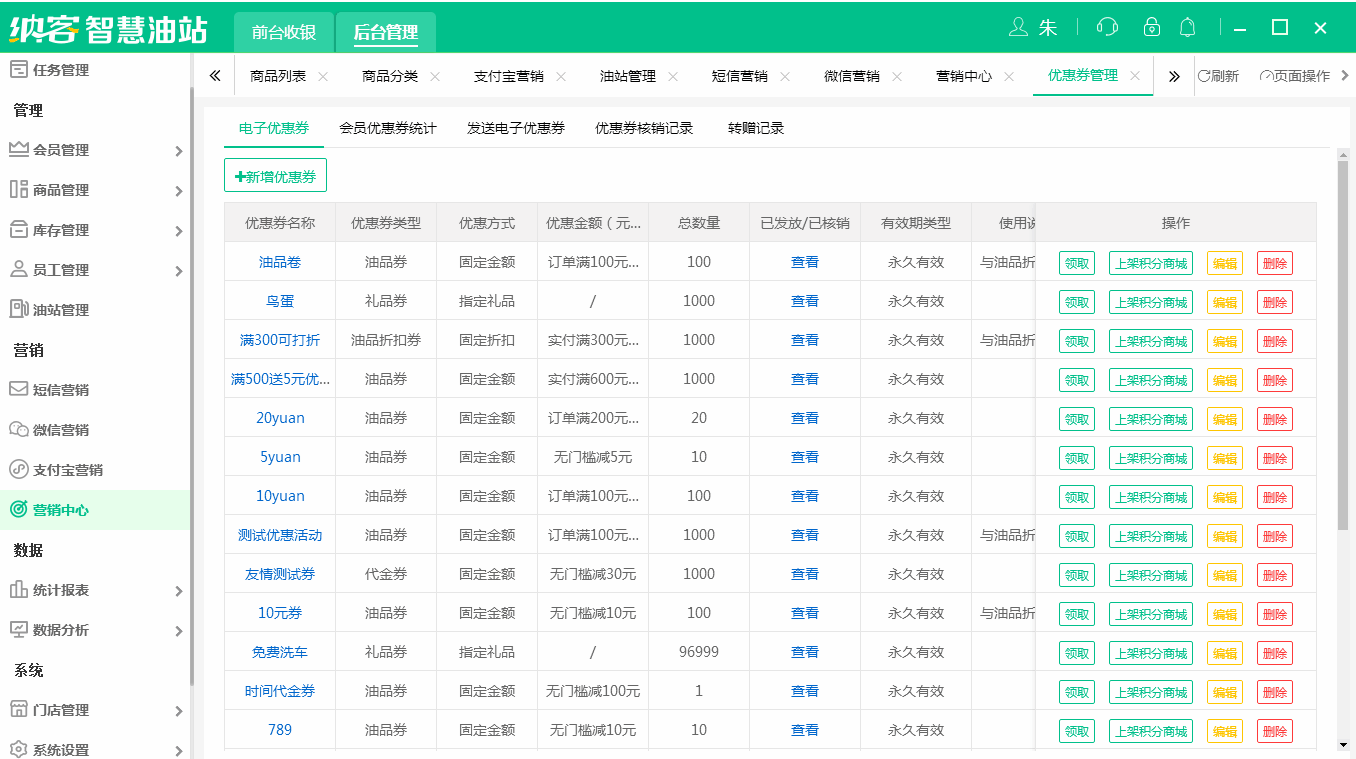Click the 新增优惠券 button
Screen dimensions: 1356x759
coord(276,174)
